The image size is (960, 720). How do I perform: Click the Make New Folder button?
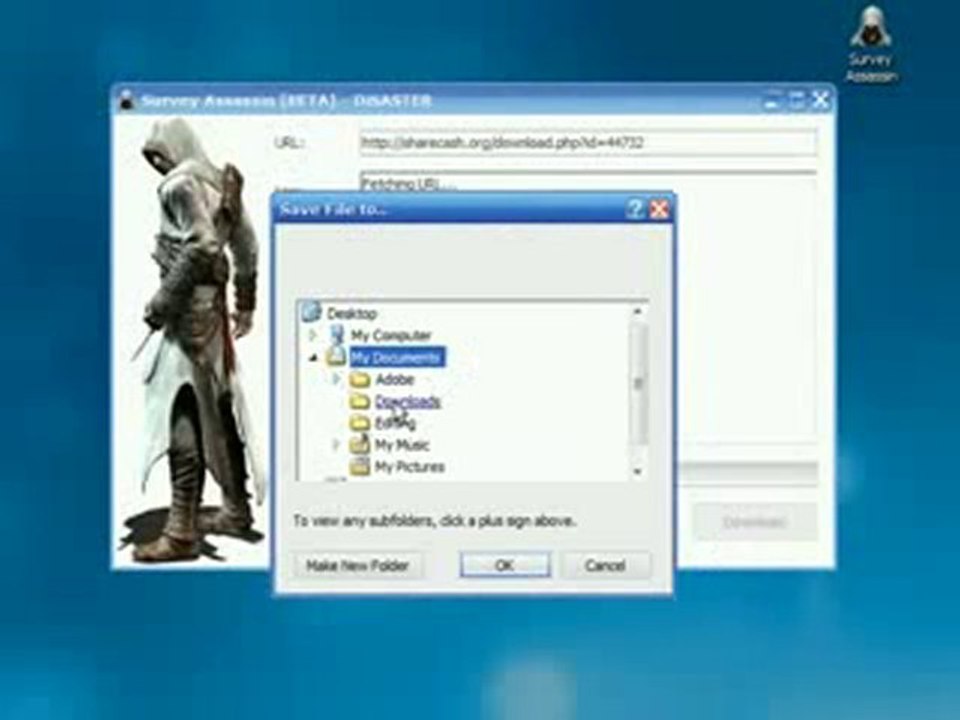pos(358,565)
